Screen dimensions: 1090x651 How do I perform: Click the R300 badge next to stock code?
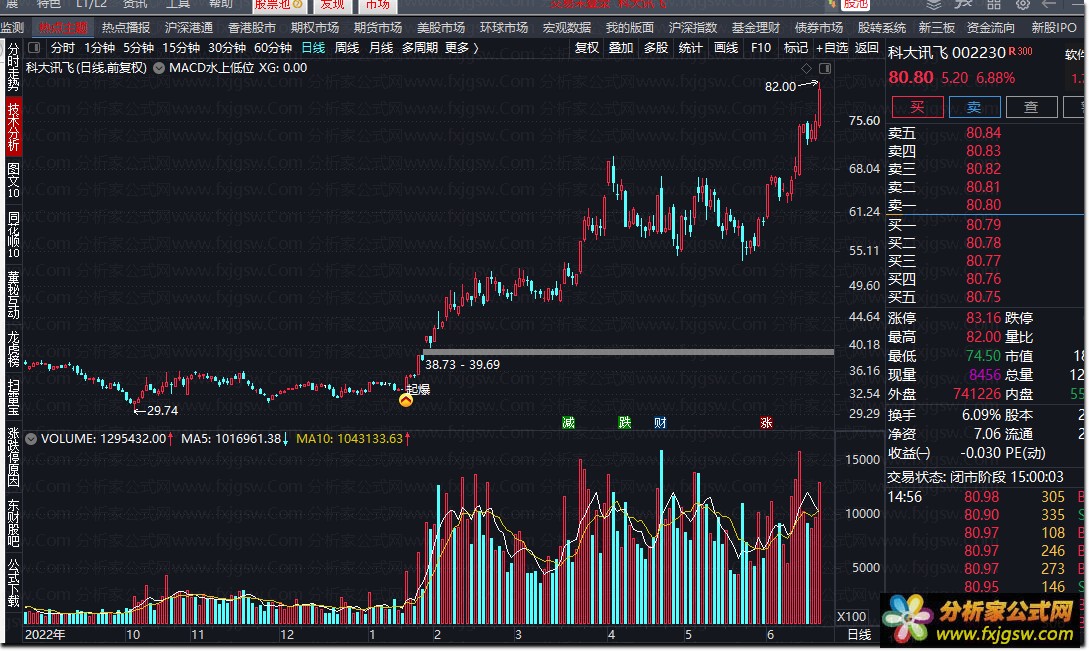tap(1020, 51)
